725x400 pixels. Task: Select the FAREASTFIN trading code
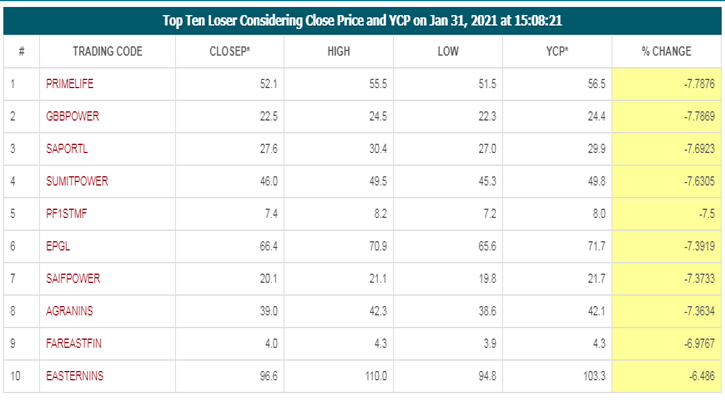[73, 339]
